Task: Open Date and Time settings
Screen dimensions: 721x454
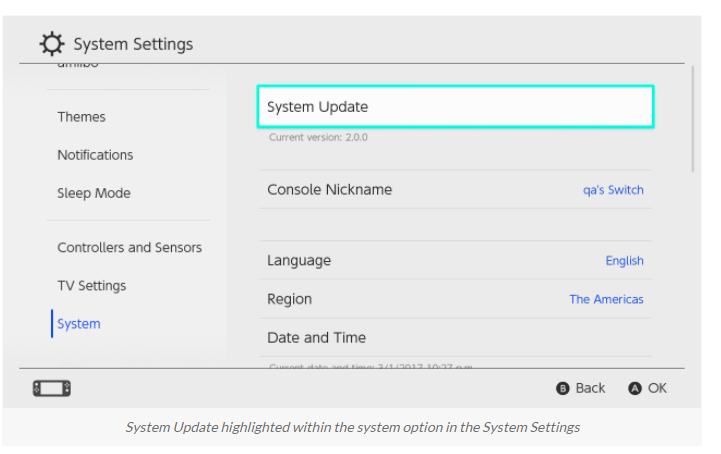Action: 455,338
